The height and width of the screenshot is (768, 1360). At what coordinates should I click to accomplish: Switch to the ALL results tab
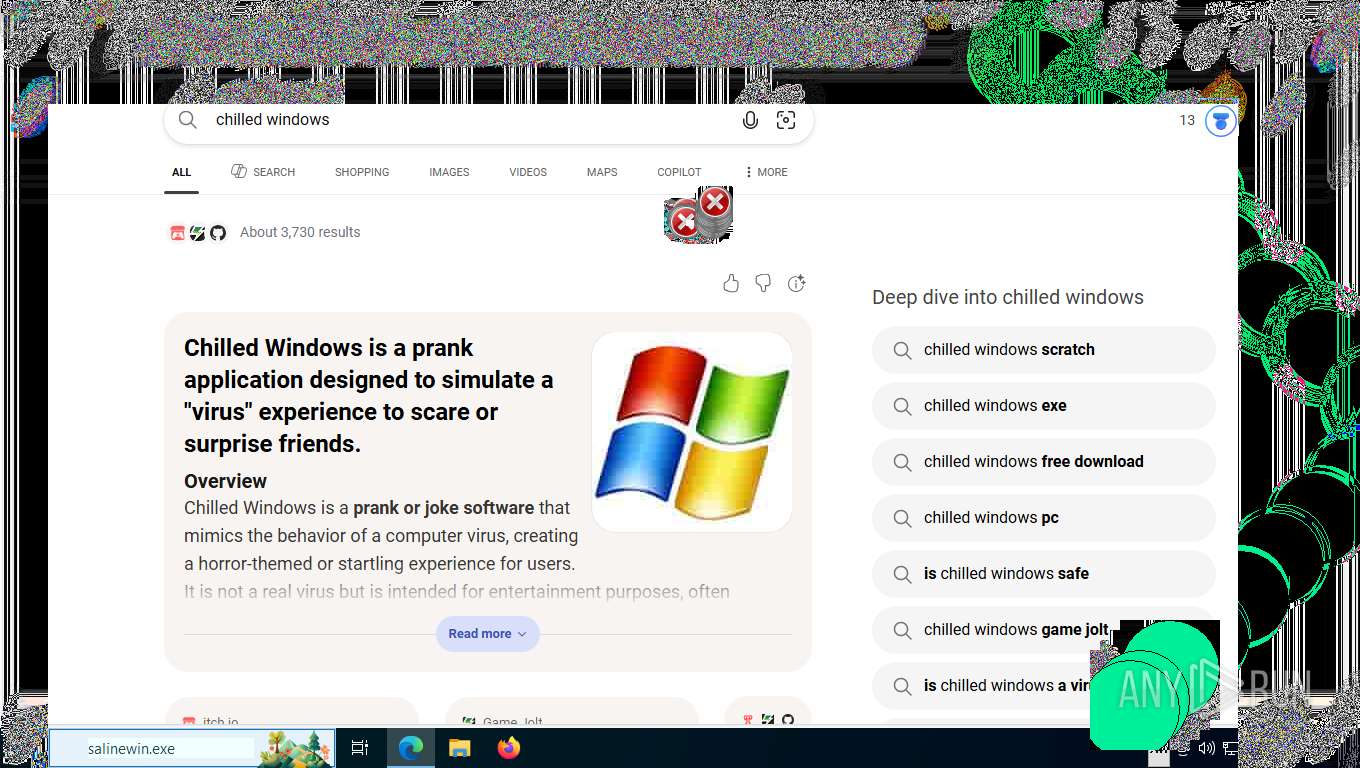click(x=181, y=172)
